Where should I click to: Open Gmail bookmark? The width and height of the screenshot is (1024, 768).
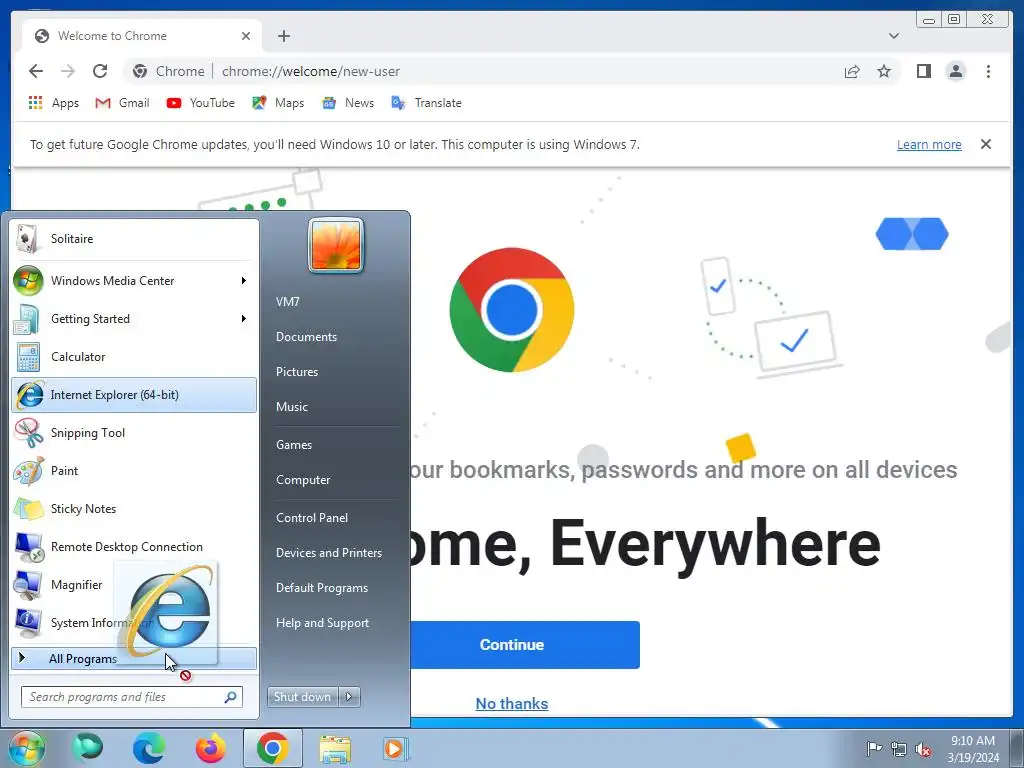(x=122, y=103)
